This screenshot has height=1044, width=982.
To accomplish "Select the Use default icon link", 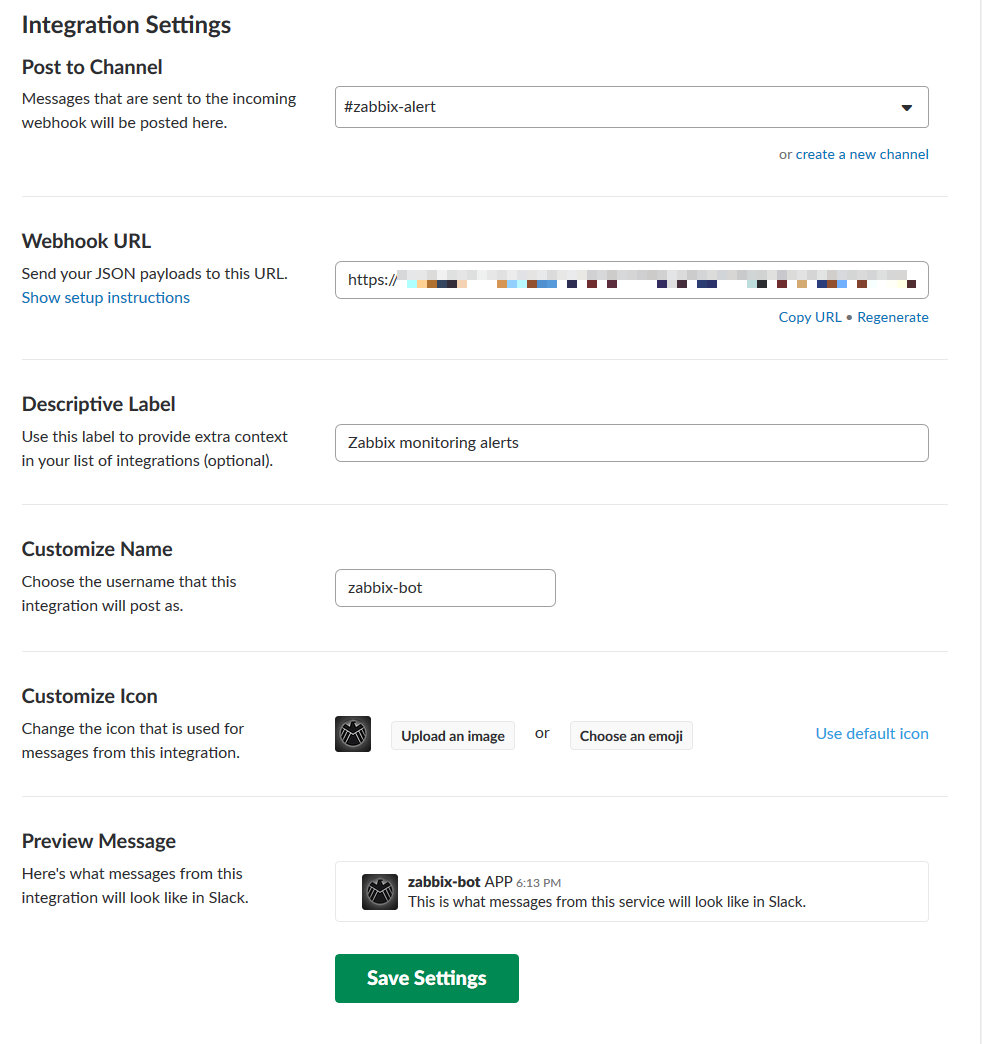I will 871,734.
